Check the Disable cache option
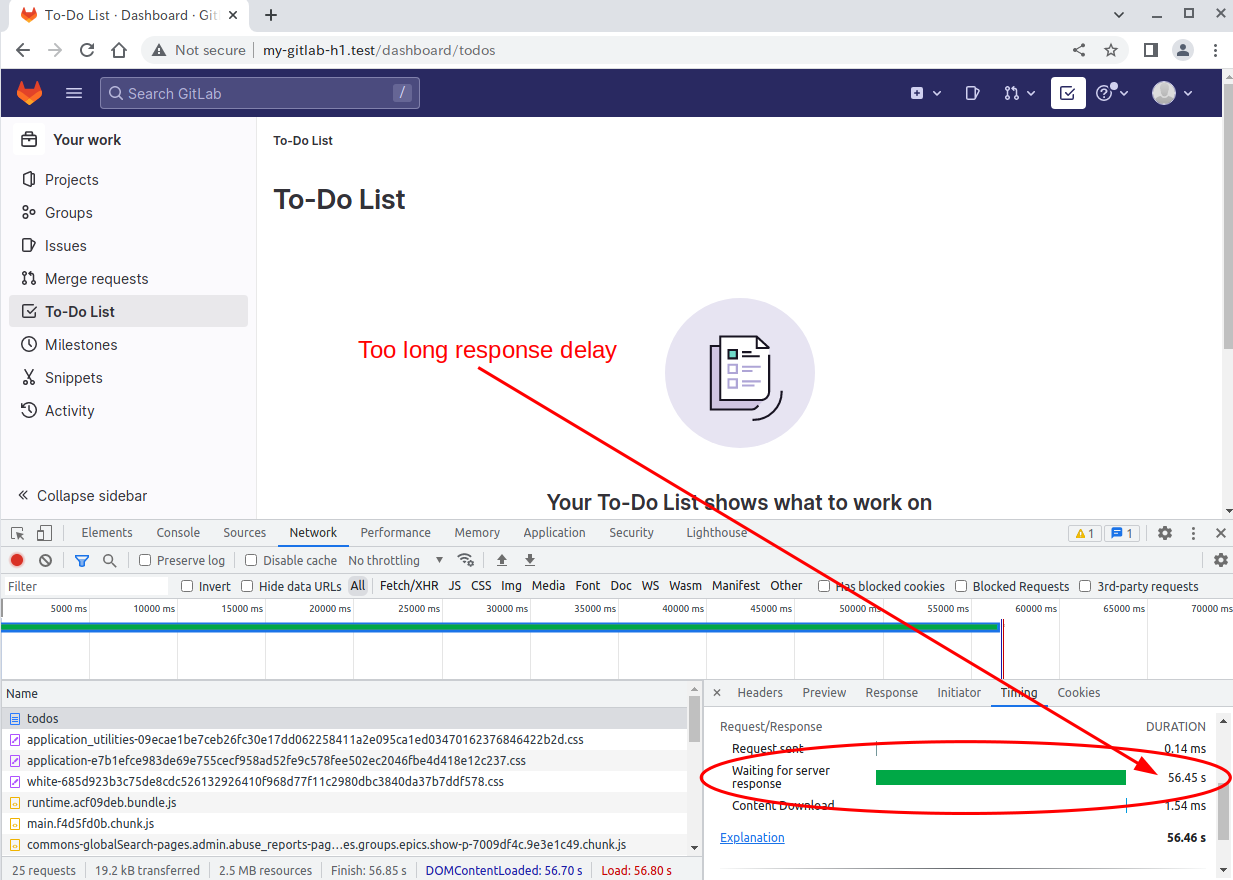This screenshot has width=1233, height=880. pyautogui.click(x=251, y=560)
